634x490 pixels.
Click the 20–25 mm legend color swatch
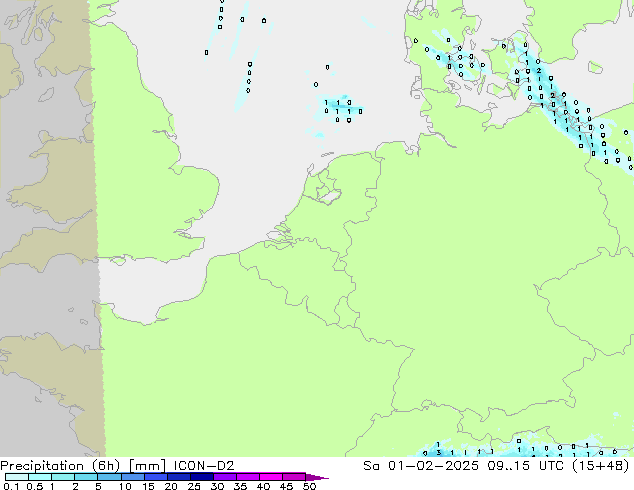pyautogui.click(x=179, y=477)
